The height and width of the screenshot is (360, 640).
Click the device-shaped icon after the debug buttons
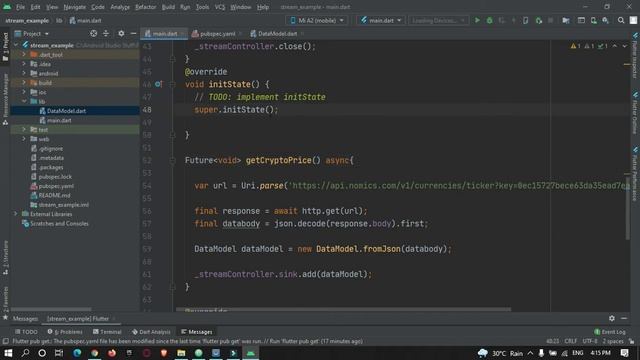pos(525,20)
